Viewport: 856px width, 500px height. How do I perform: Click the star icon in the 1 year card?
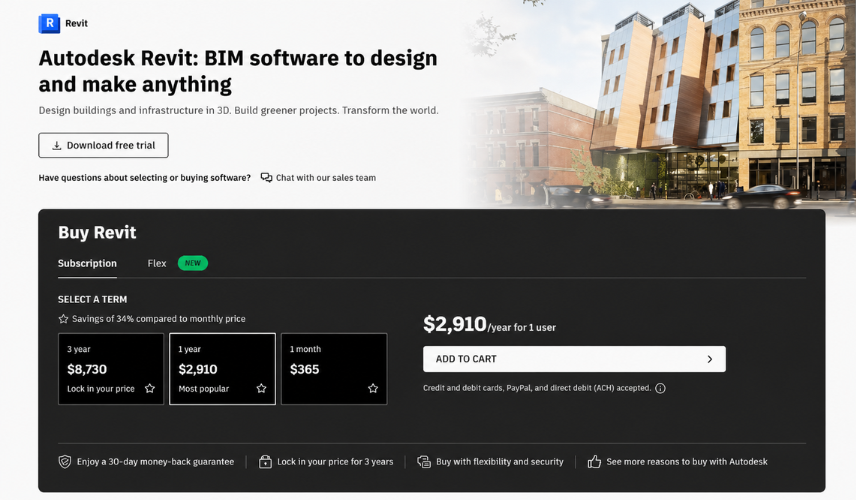261,388
